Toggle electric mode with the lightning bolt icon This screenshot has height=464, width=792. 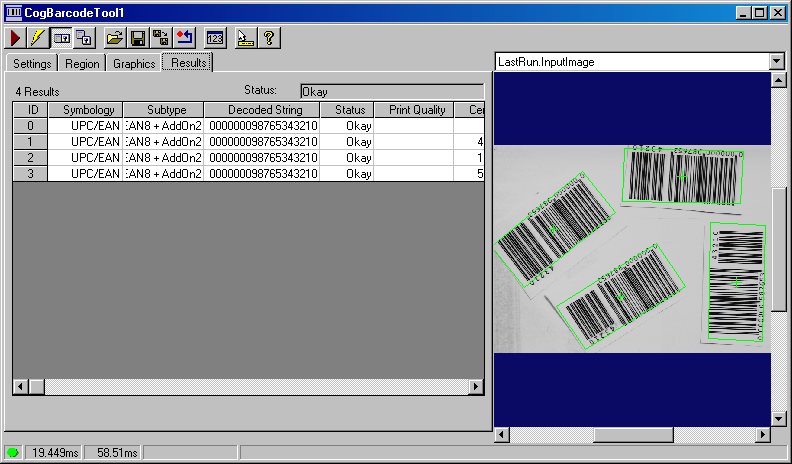click(x=38, y=38)
